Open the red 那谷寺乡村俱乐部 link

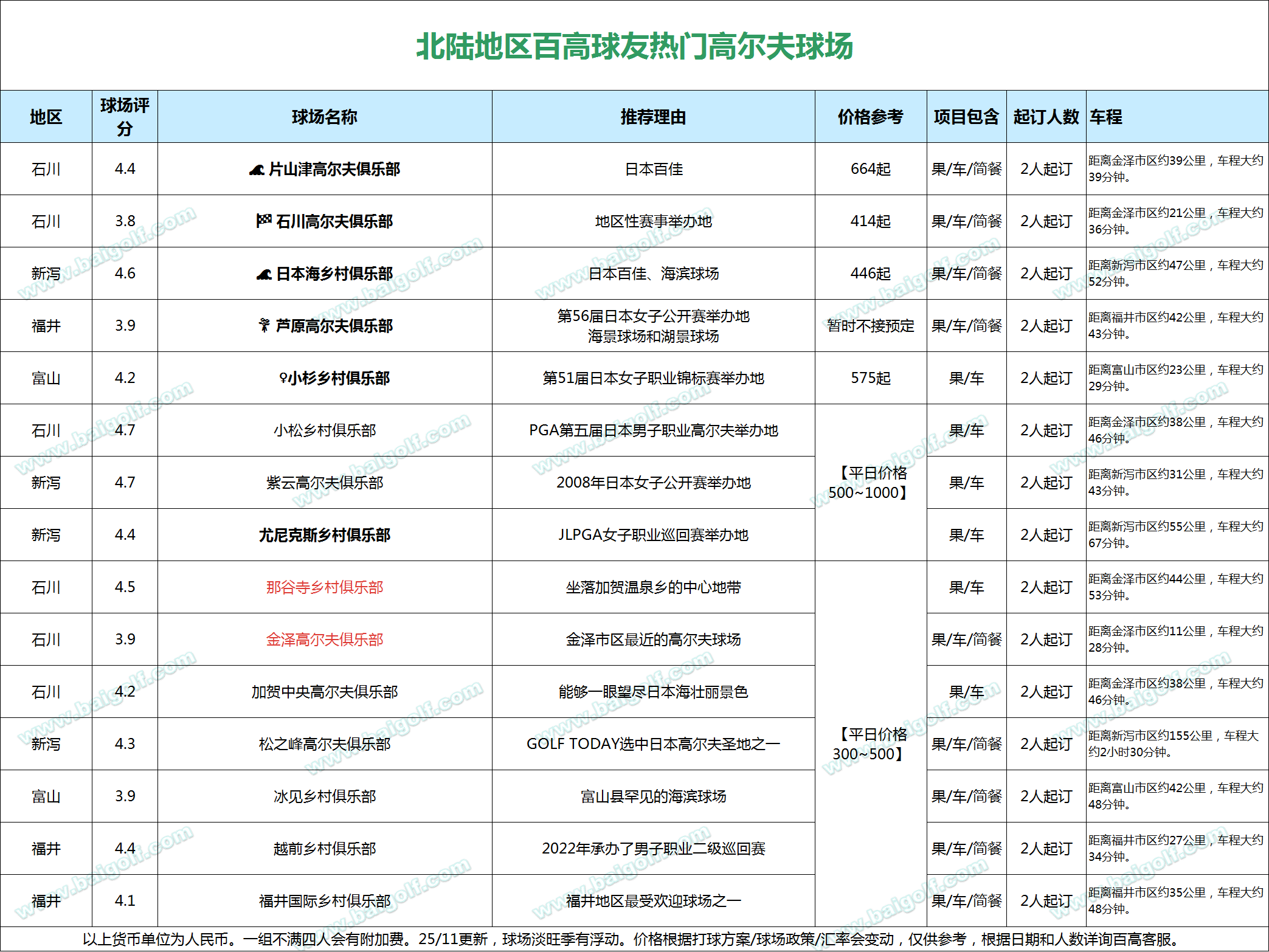(x=325, y=587)
